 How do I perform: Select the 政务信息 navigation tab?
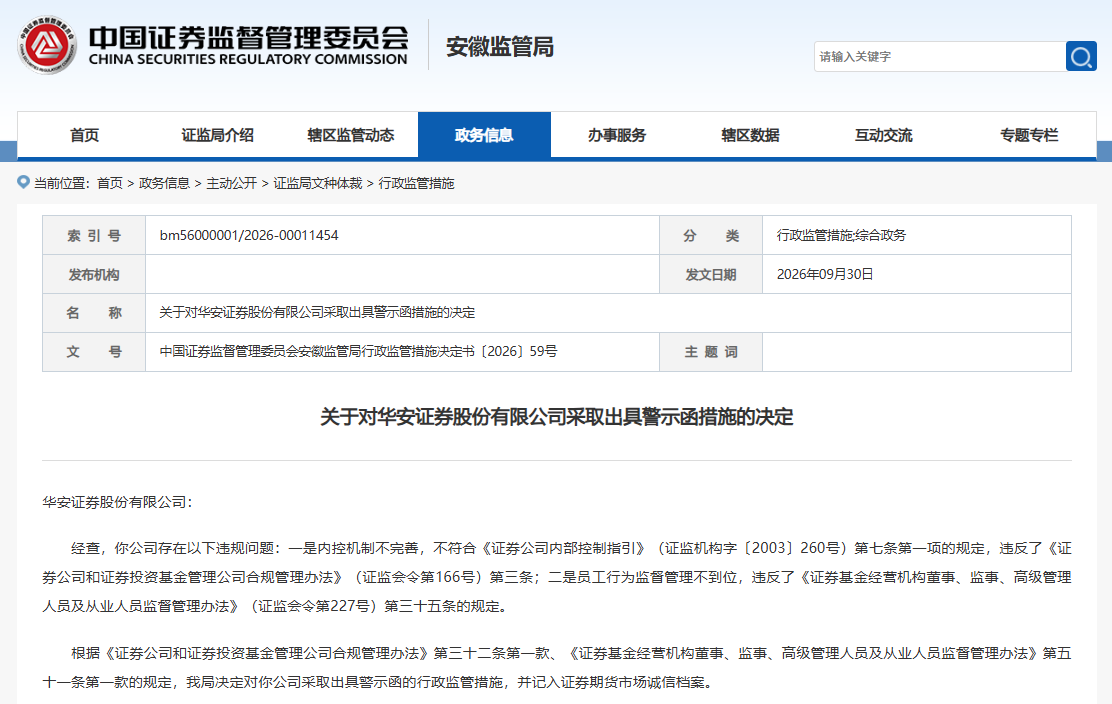coord(484,135)
